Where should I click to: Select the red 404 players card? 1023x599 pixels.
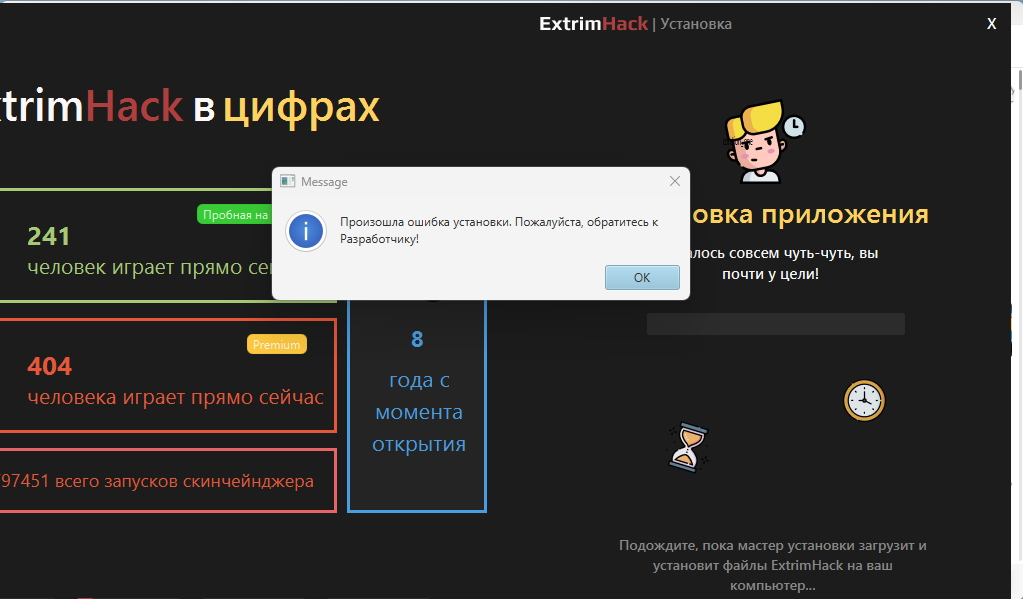(x=167, y=376)
